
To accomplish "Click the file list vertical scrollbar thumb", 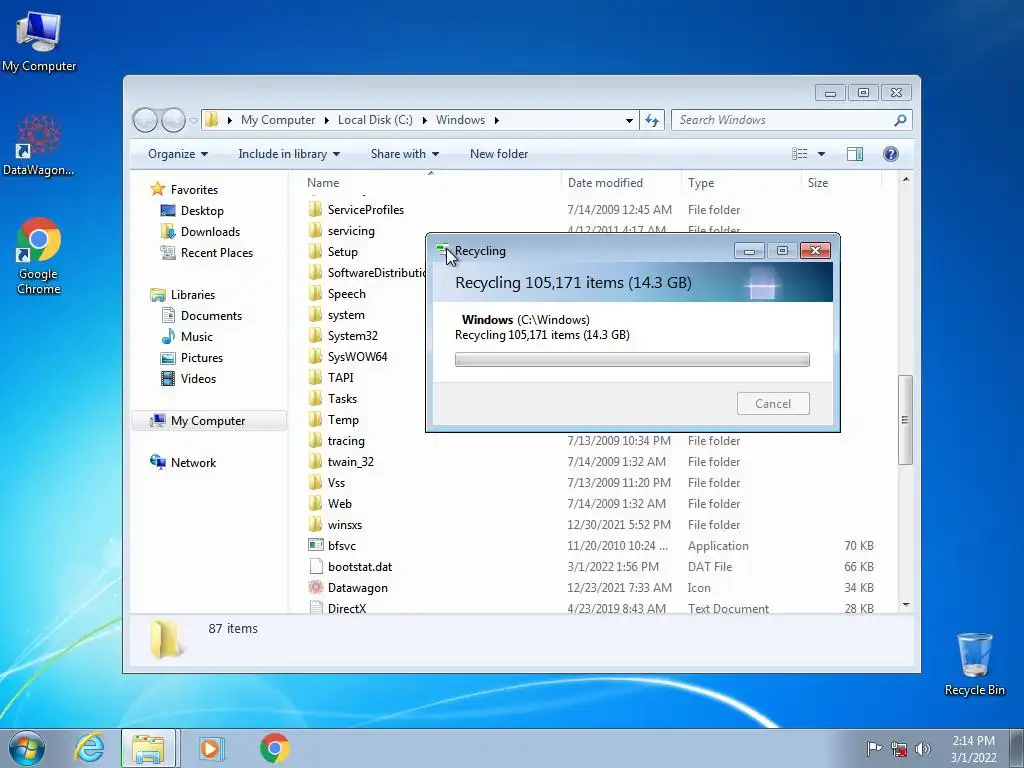I will click(x=905, y=420).
